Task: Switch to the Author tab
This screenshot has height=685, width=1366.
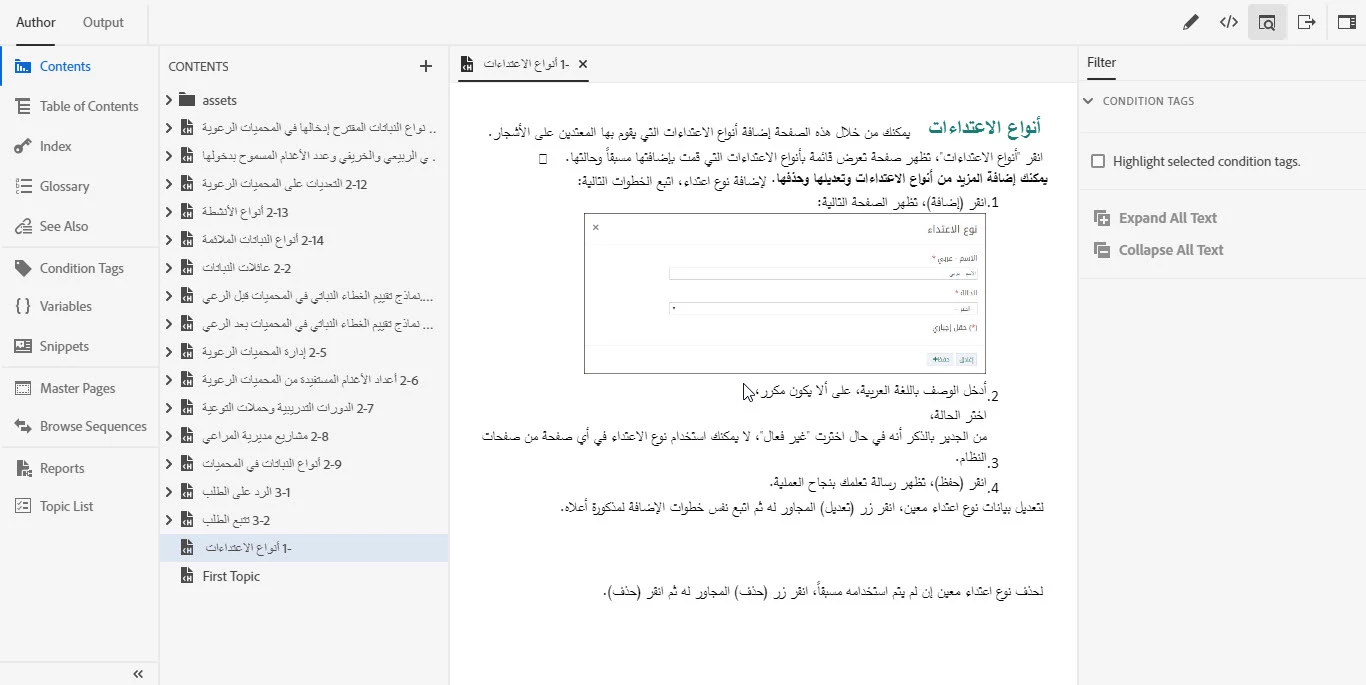Action: pos(36,22)
